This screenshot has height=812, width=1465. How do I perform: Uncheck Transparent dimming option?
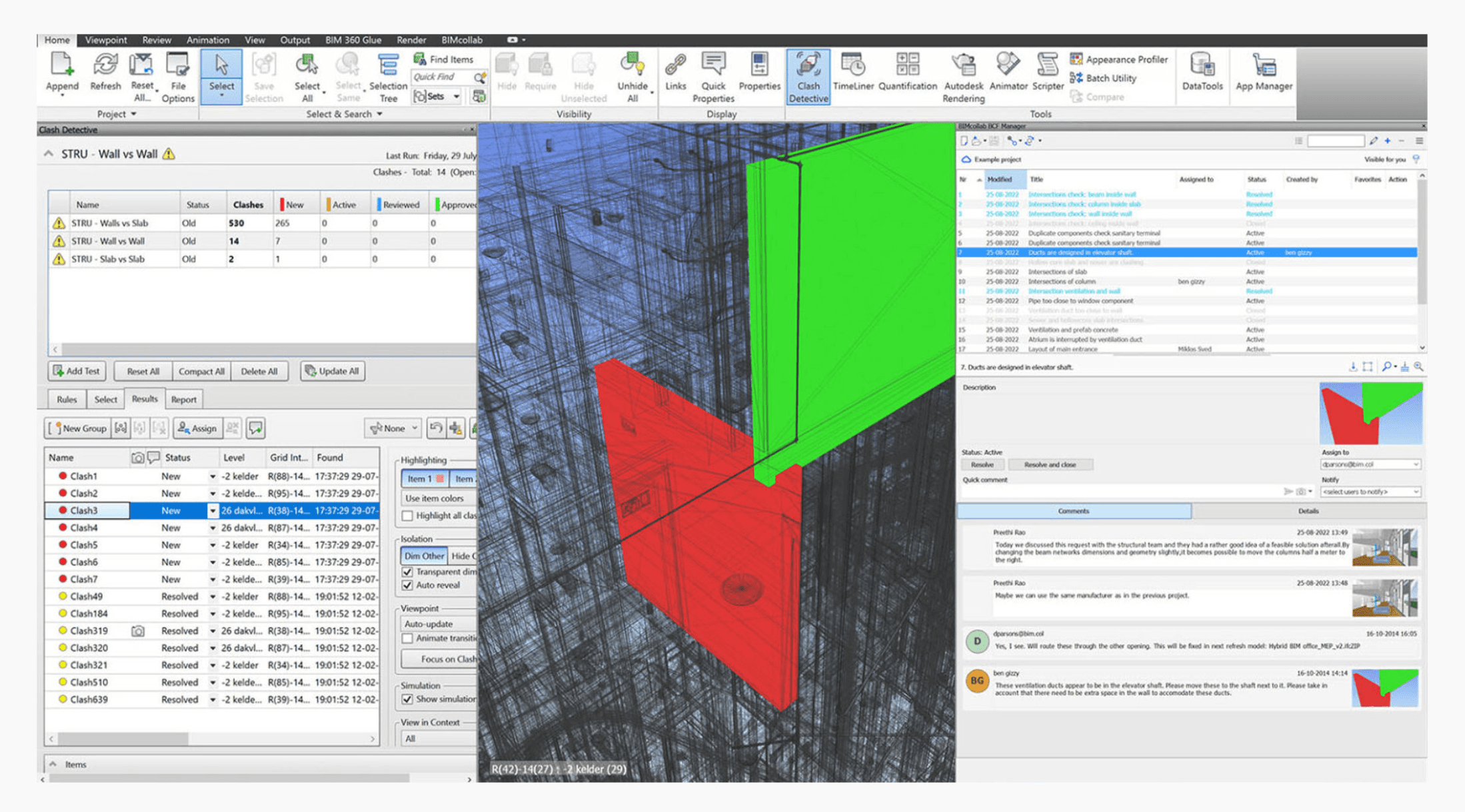pos(407,572)
